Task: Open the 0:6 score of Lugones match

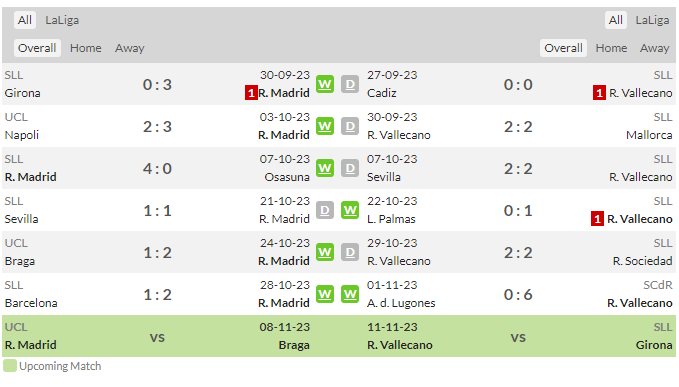Action: [518, 295]
